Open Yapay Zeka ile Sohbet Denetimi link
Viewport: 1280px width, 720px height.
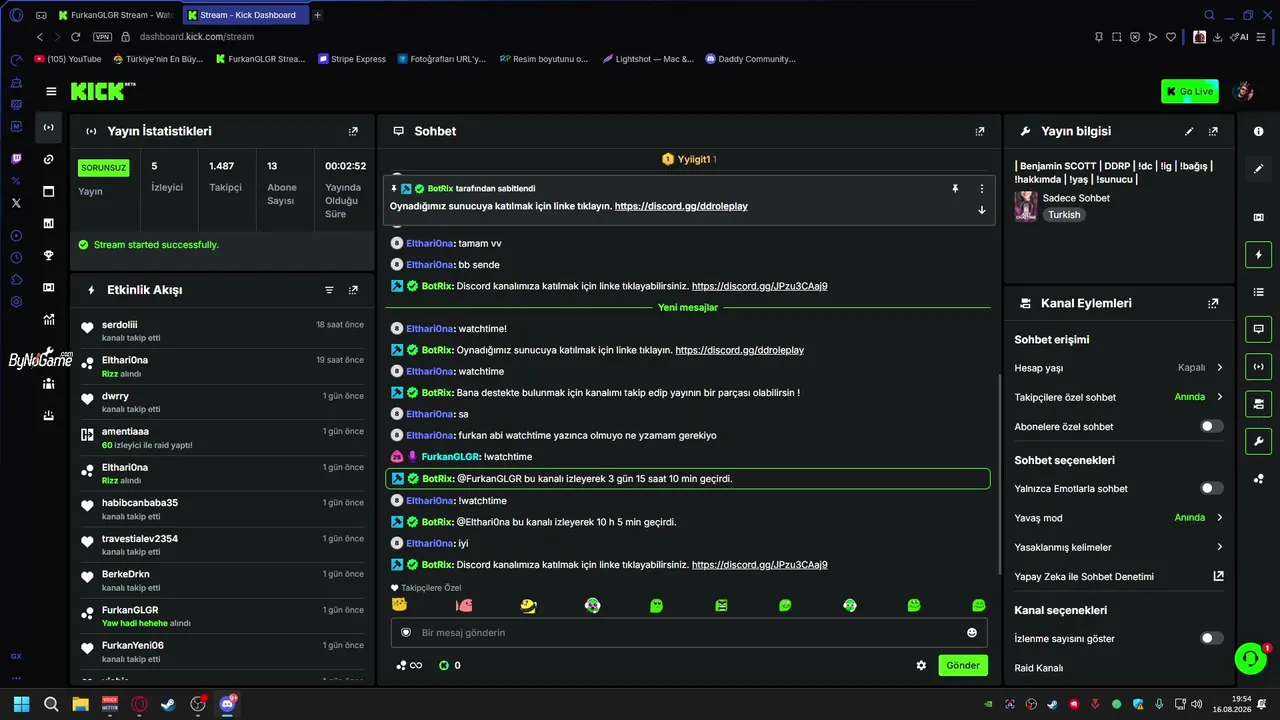tap(1119, 576)
